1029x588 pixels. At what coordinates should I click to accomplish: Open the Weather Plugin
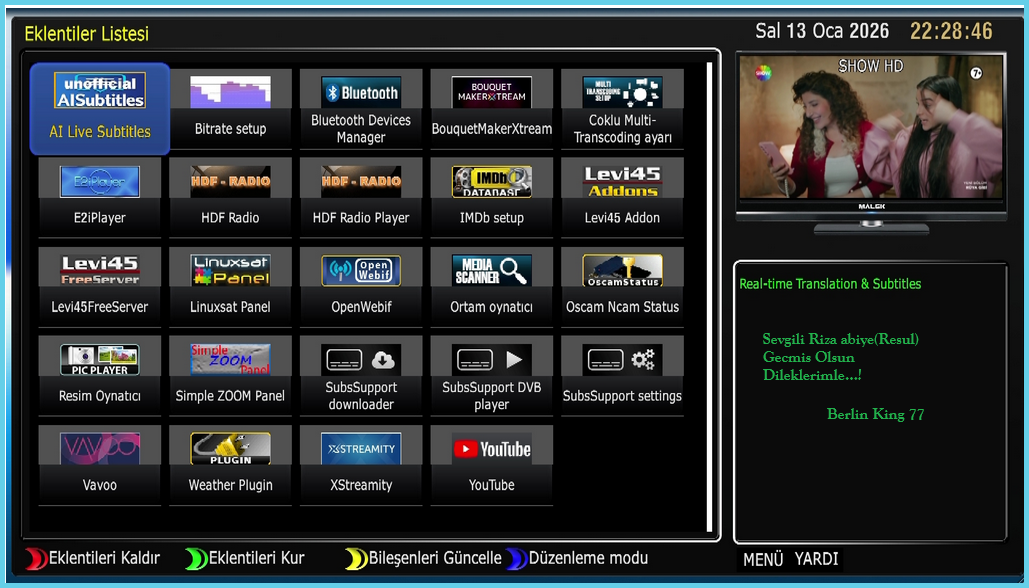(230, 465)
